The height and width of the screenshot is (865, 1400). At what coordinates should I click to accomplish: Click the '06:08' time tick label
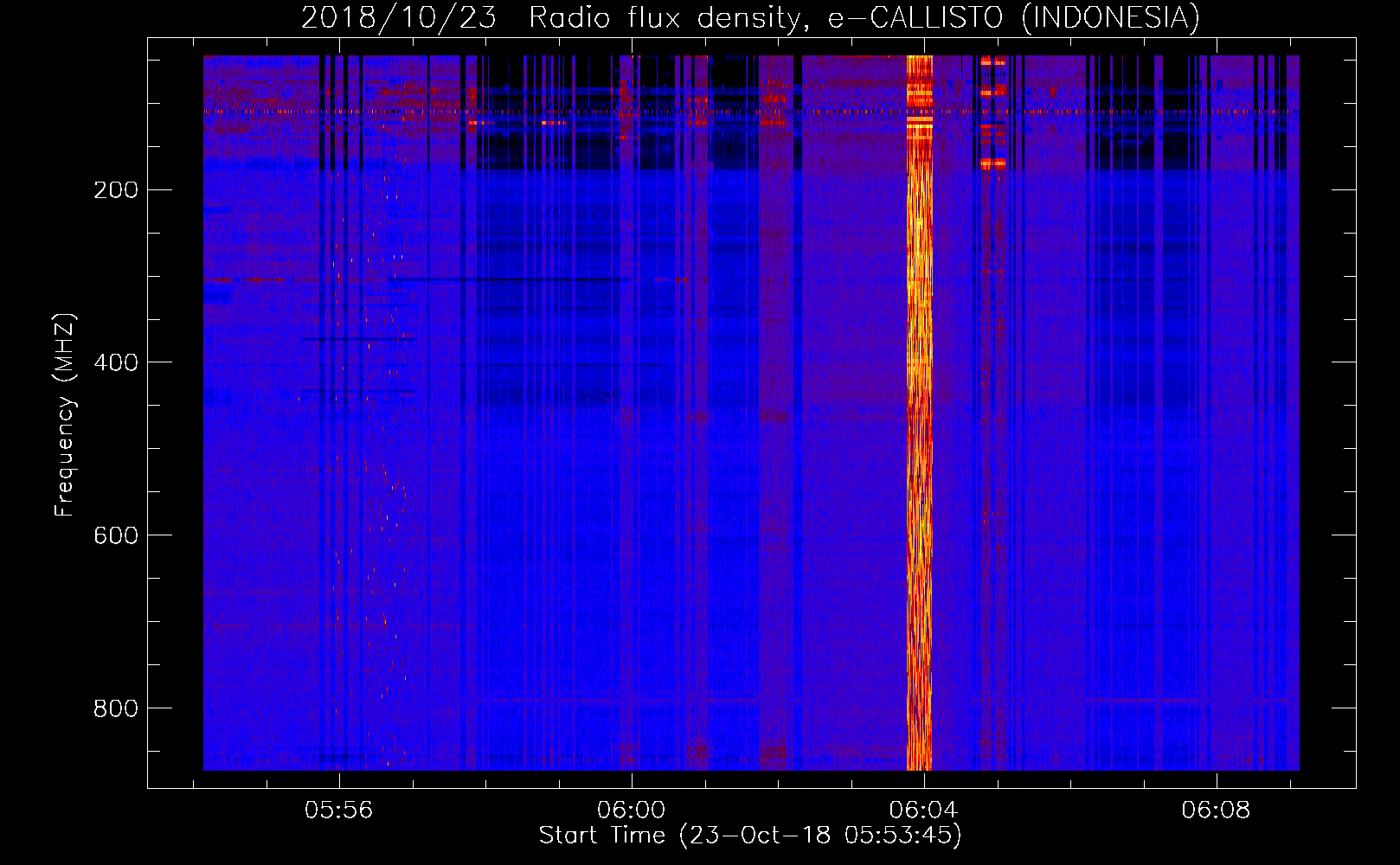1217,810
